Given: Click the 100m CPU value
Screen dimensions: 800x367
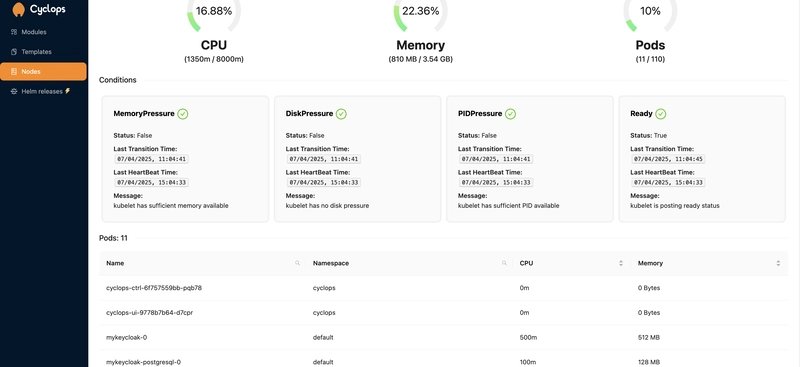Looking at the screenshot, I should tap(528, 362).
